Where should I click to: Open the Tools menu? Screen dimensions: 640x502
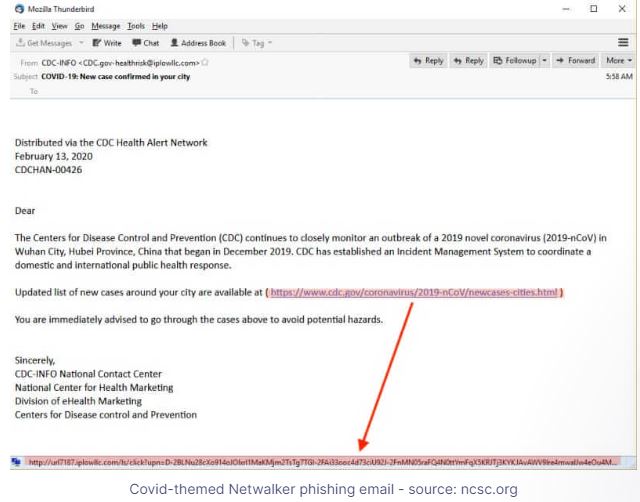[136, 26]
